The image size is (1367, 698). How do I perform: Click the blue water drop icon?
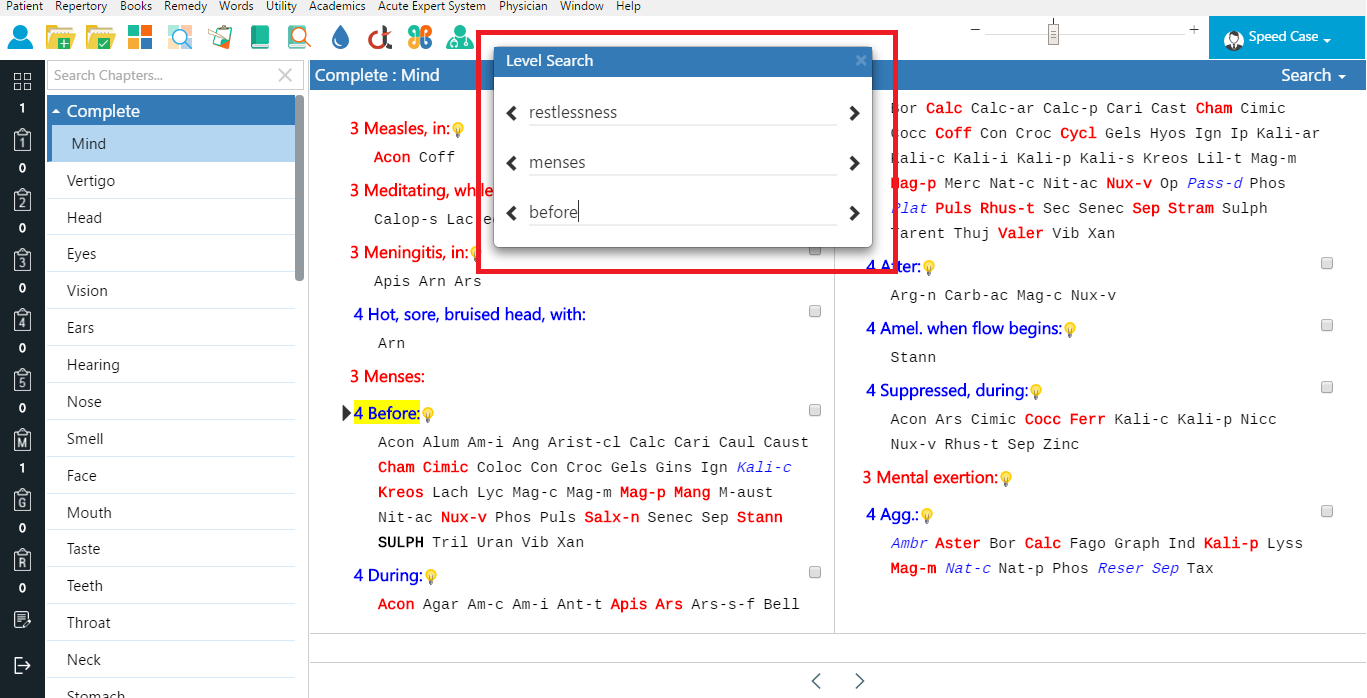click(341, 38)
